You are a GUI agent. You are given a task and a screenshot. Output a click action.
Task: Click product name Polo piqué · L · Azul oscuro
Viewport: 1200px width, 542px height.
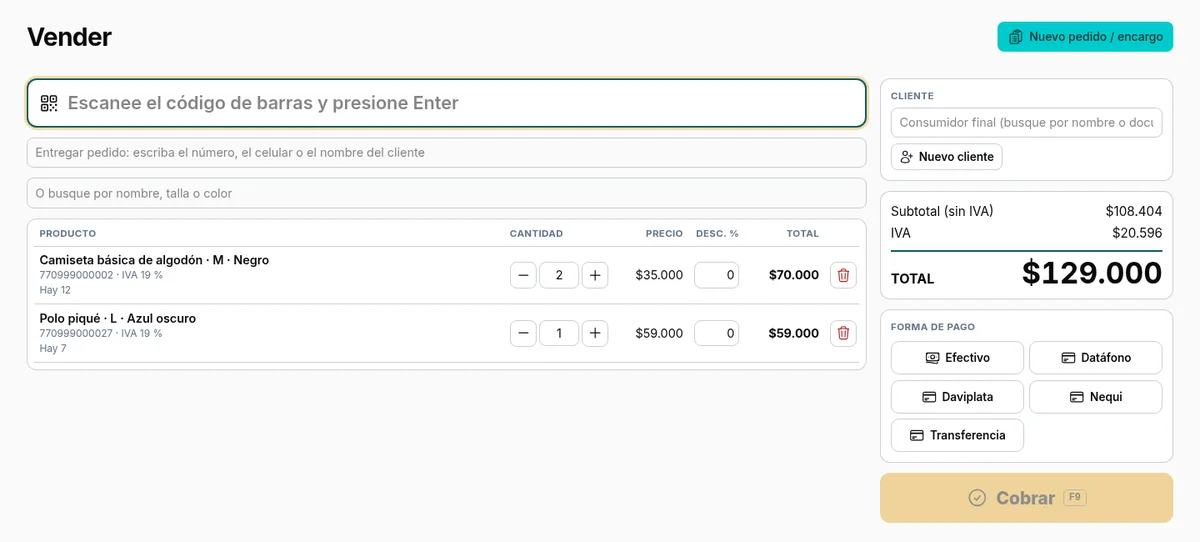coord(118,318)
